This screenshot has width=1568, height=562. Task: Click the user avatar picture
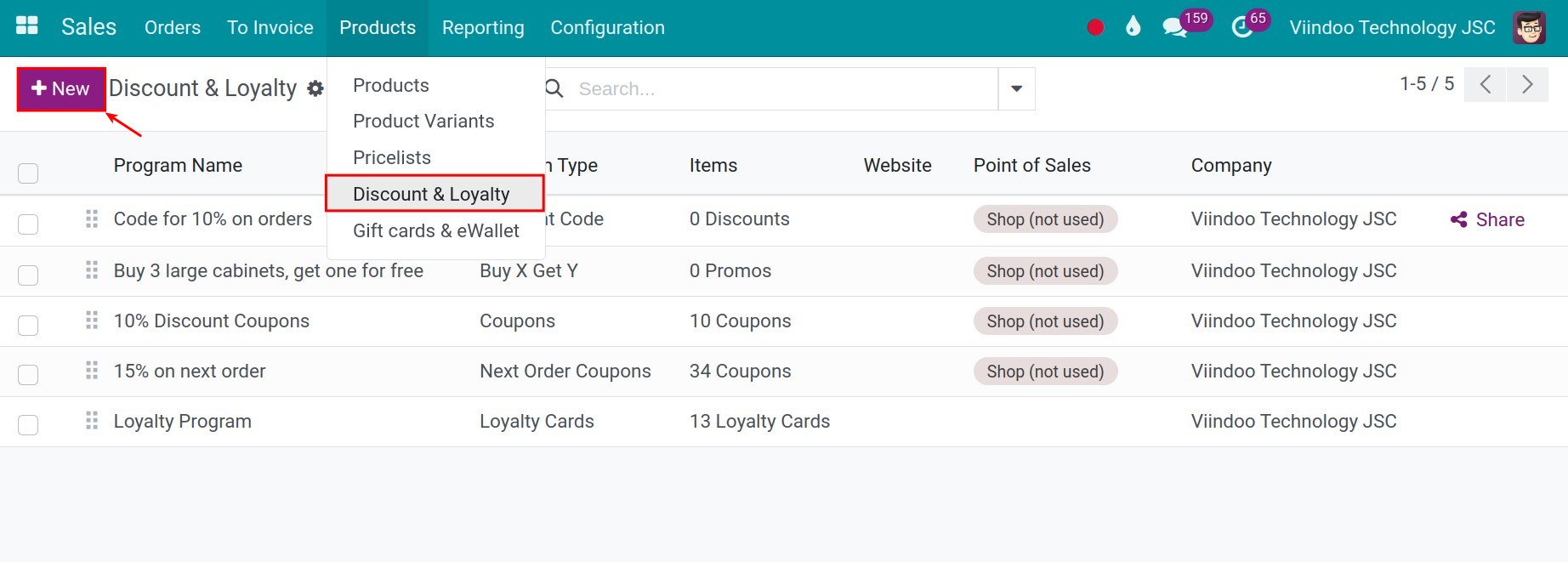tap(1530, 27)
